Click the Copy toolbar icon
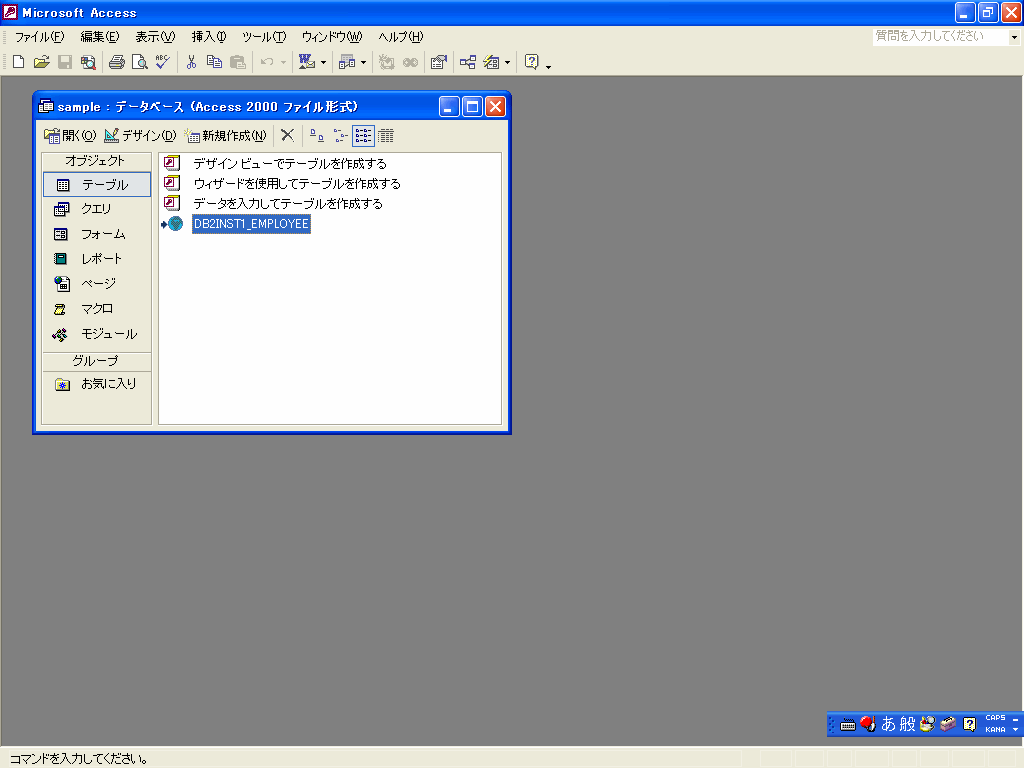This screenshot has width=1024, height=768. click(x=214, y=62)
